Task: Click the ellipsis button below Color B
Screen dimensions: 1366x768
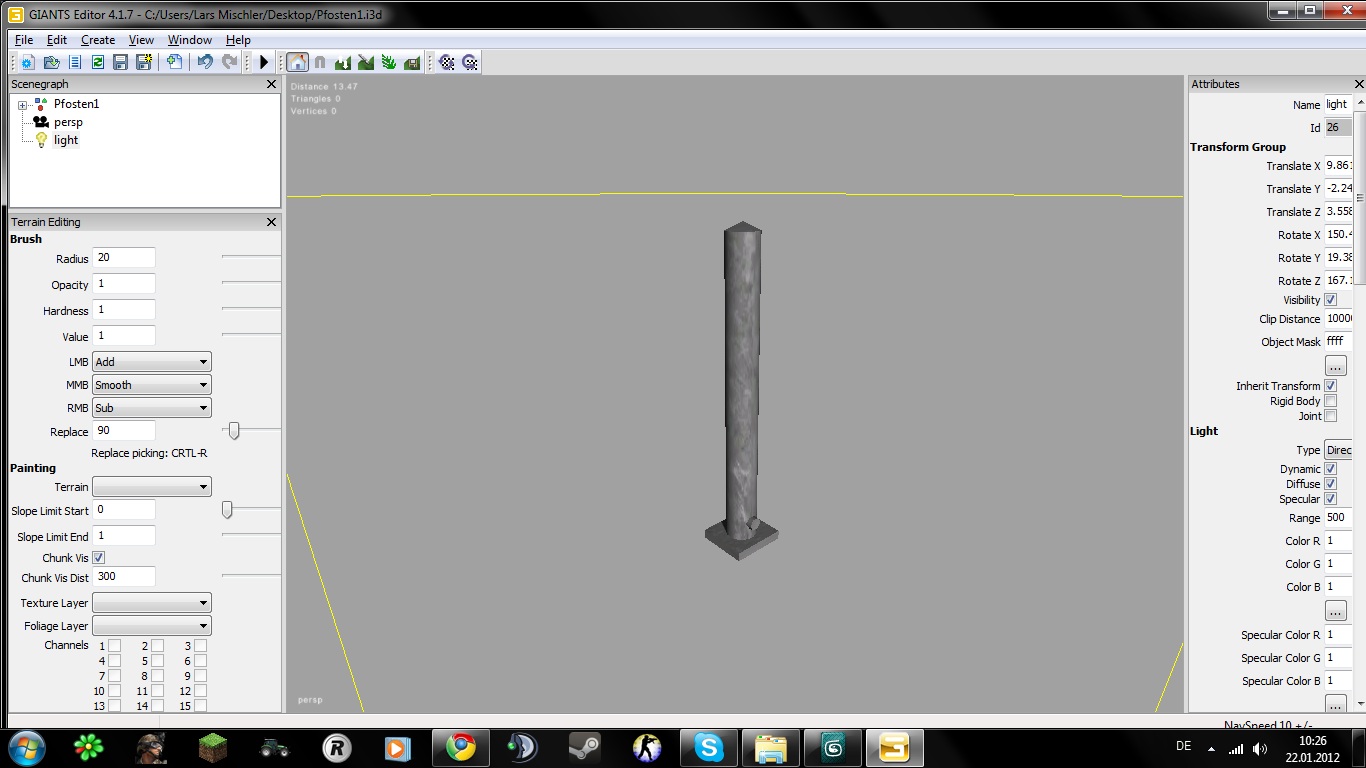Action: pyautogui.click(x=1336, y=610)
